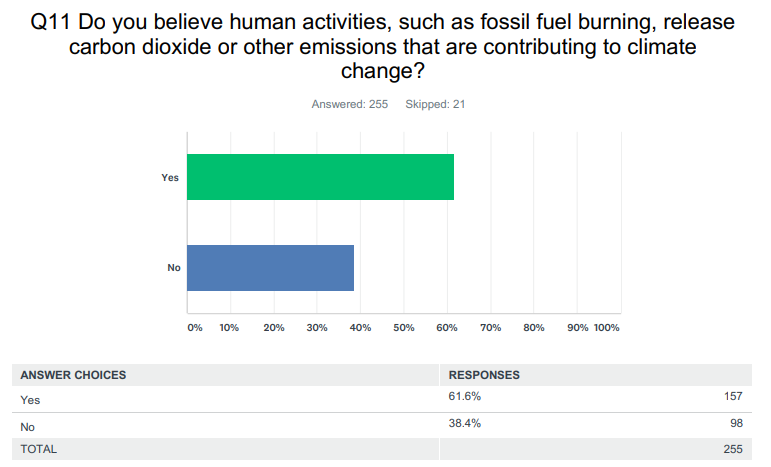Image resolution: width=771 pixels, height=467 pixels.
Task: Click the 30% axis tick label
Action: click(317, 327)
